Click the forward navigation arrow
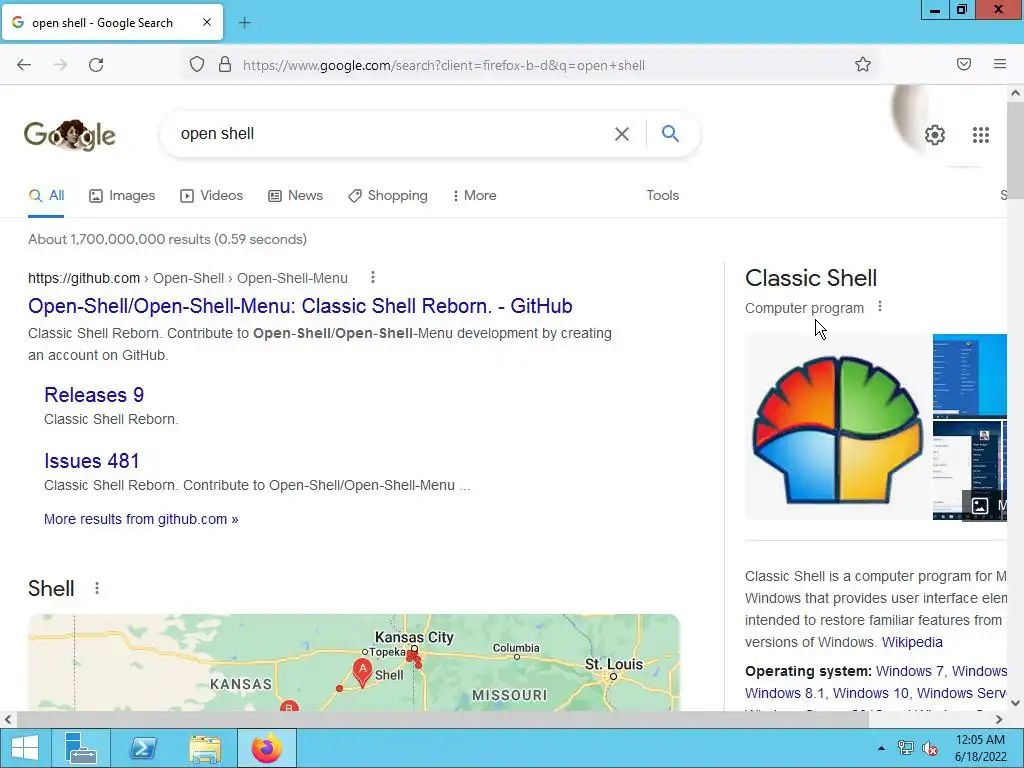 tap(60, 65)
